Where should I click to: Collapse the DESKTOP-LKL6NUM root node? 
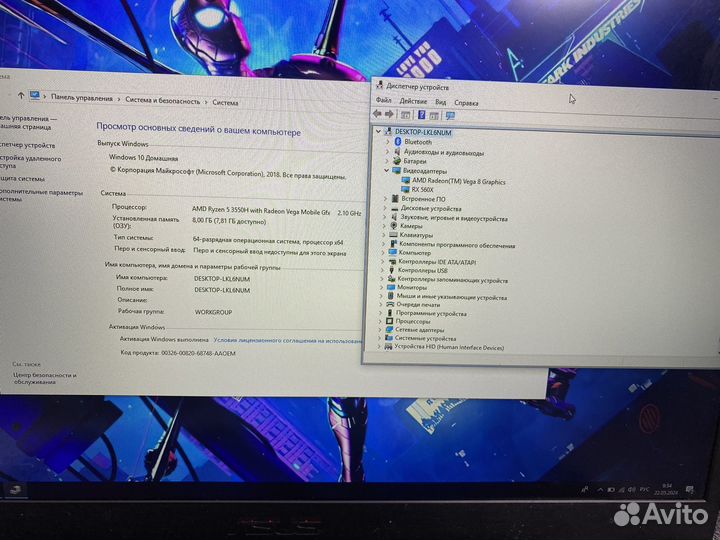pyautogui.click(x=378, y=132)
